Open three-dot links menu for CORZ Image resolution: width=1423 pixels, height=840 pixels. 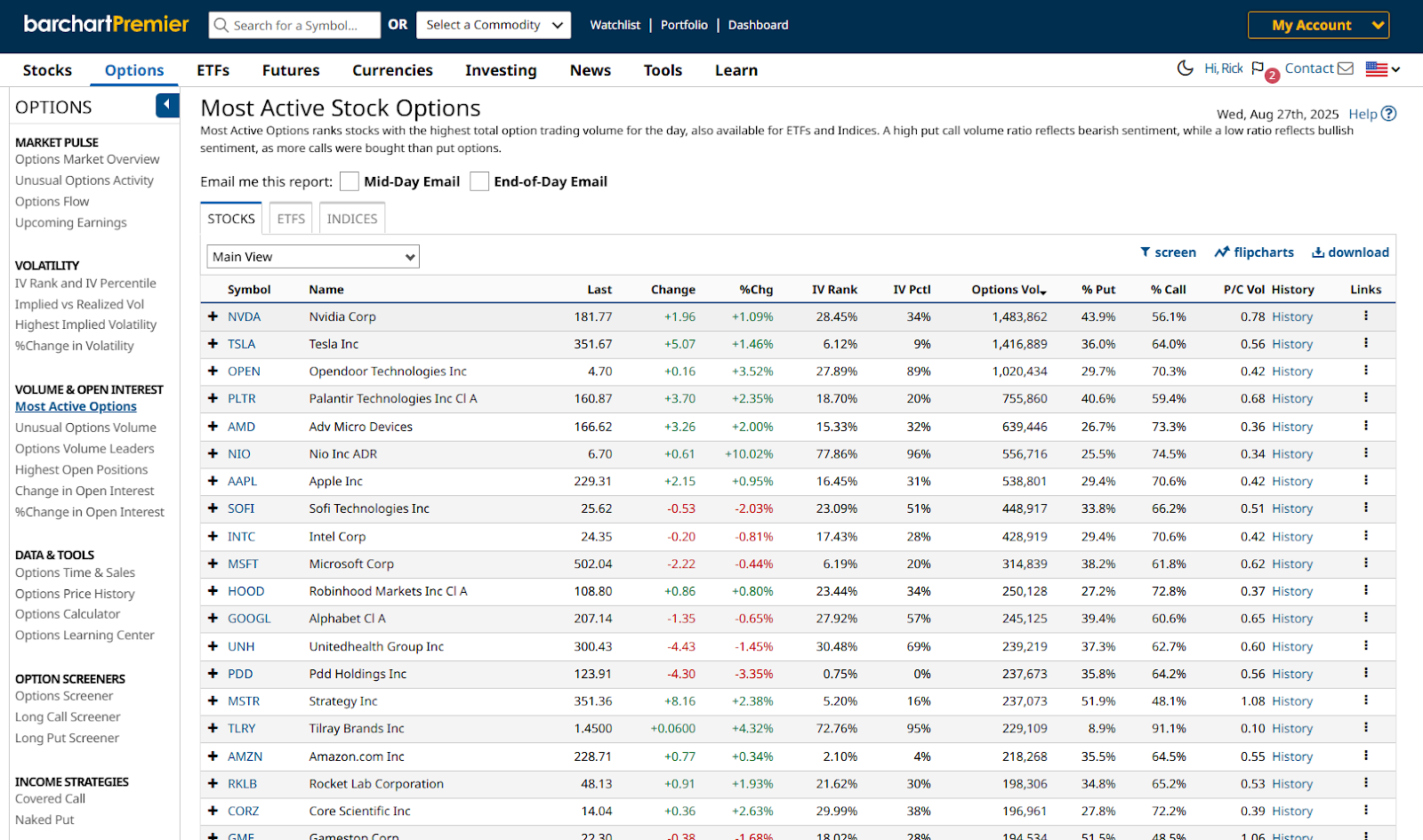(x=1366, y=811)
